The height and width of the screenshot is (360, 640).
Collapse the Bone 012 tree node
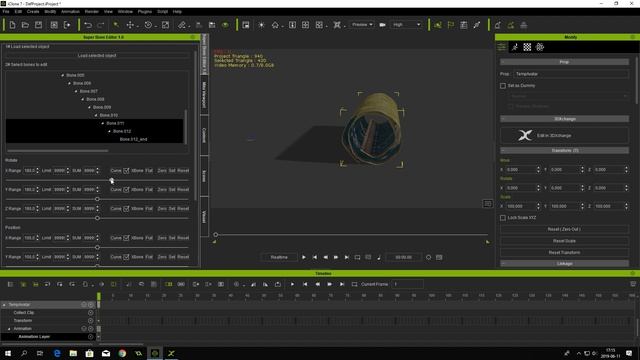[109, 131]
